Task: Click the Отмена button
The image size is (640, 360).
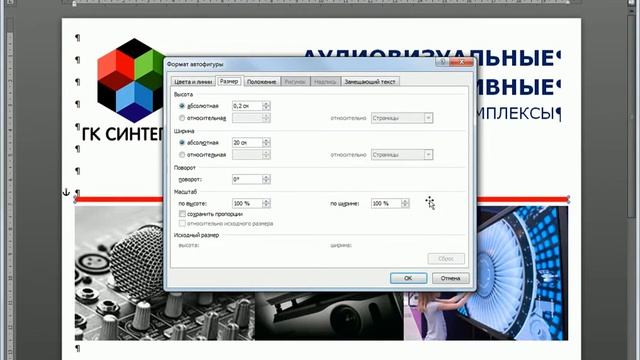Action: [451, 278]
